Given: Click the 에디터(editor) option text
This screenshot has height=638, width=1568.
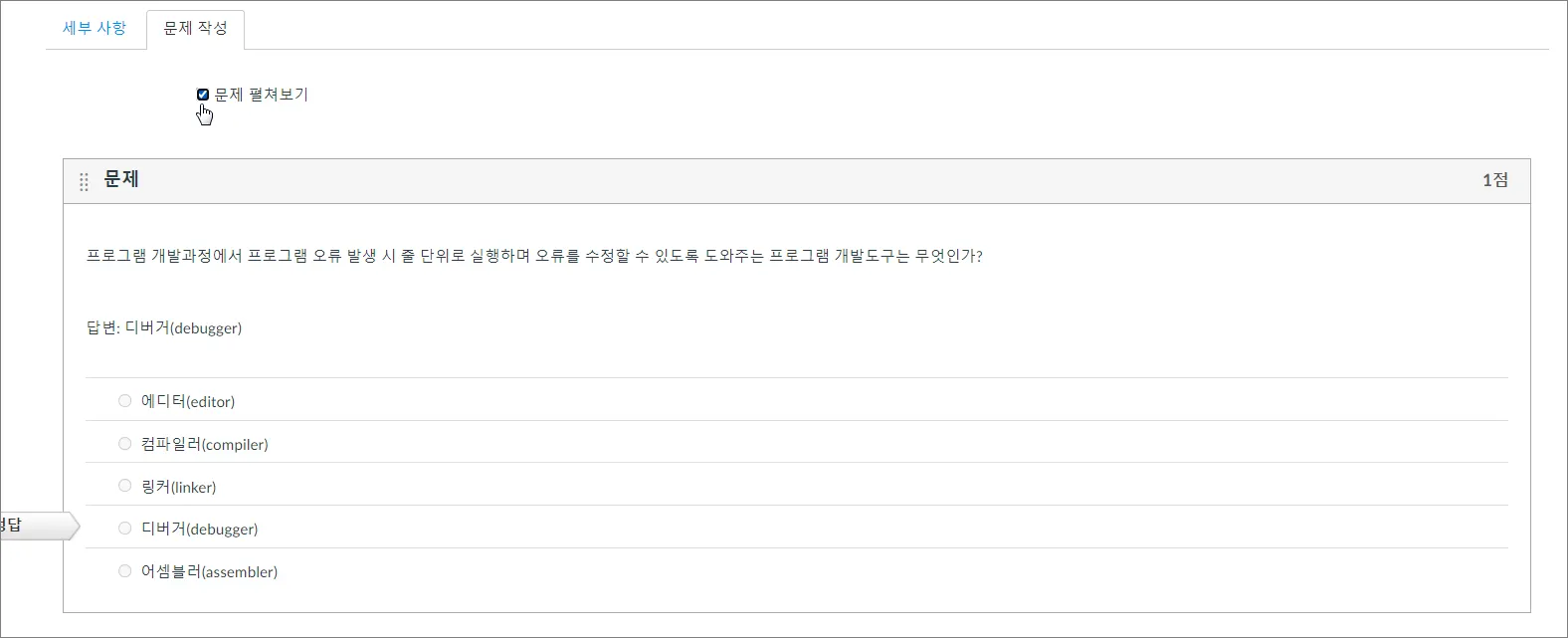Looking at the screenshot, I should (188, 401).
